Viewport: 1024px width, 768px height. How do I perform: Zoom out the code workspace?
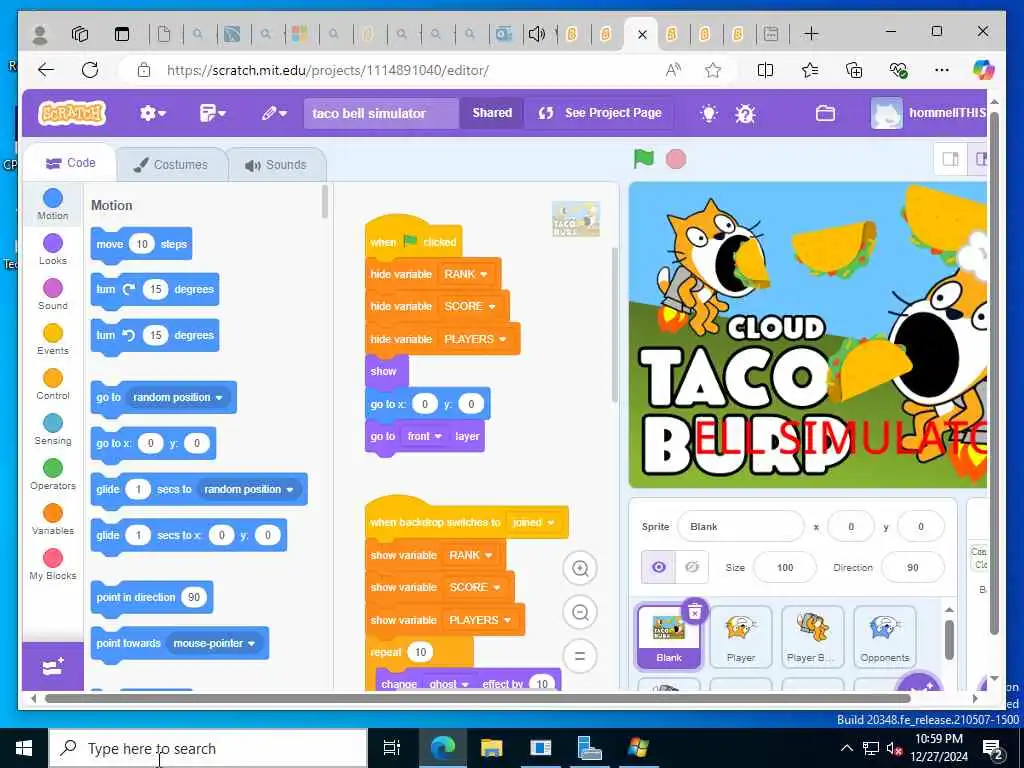pyautogui.click(x=580, y=613)
